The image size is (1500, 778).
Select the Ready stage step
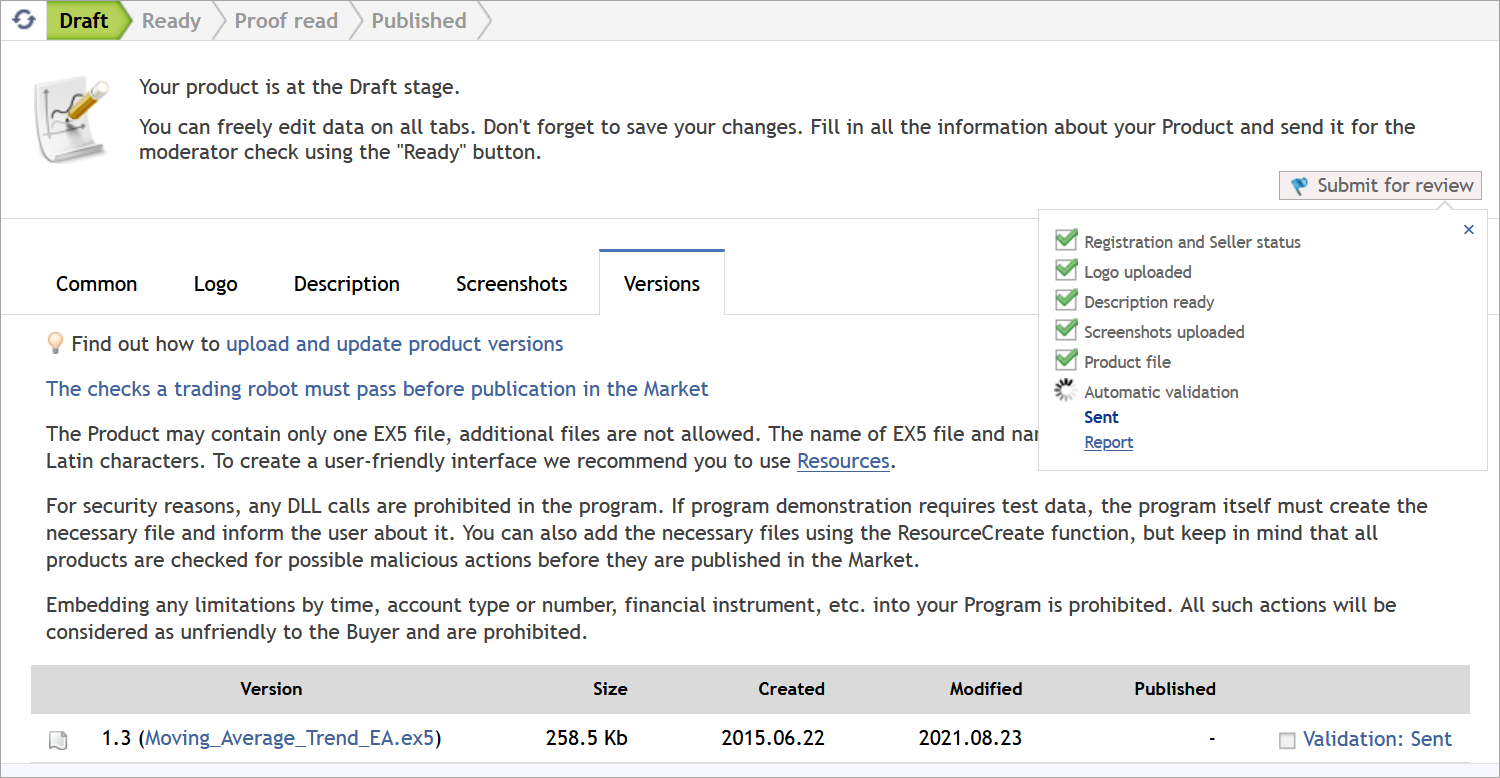point(171,21)
